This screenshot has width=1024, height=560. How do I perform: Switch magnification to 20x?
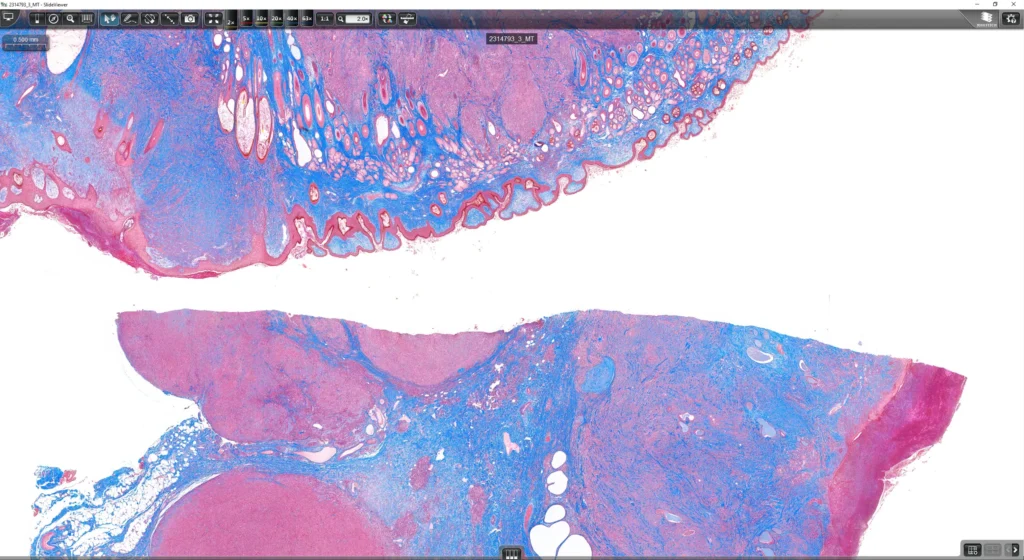(276, 19)
